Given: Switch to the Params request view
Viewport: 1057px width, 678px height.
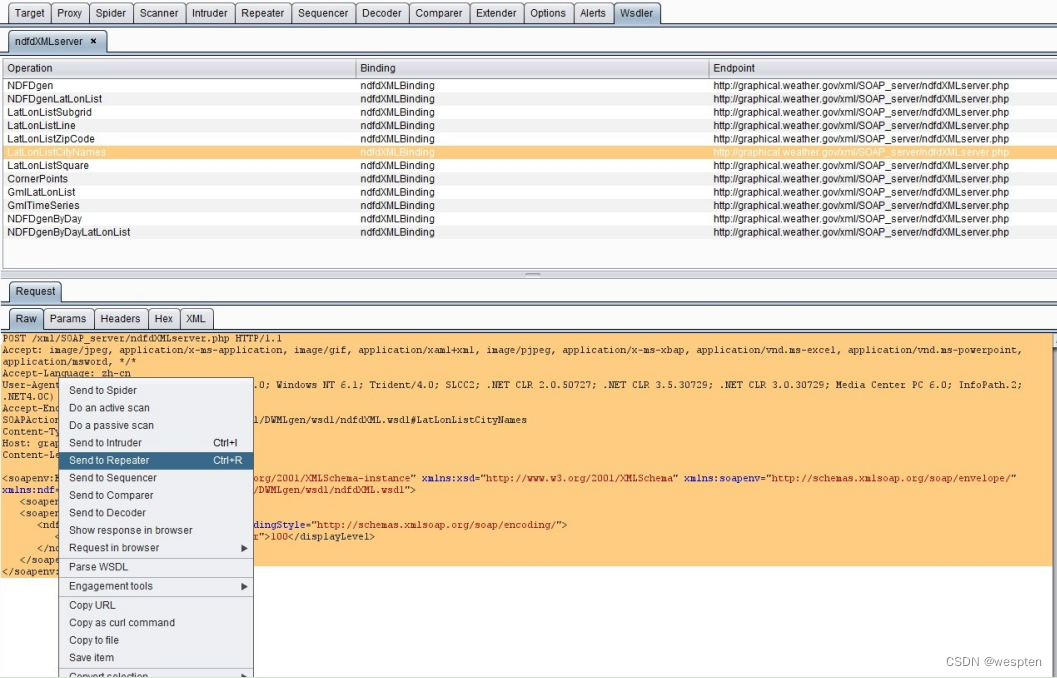Looking at the screenshot, I should point(68,319).
